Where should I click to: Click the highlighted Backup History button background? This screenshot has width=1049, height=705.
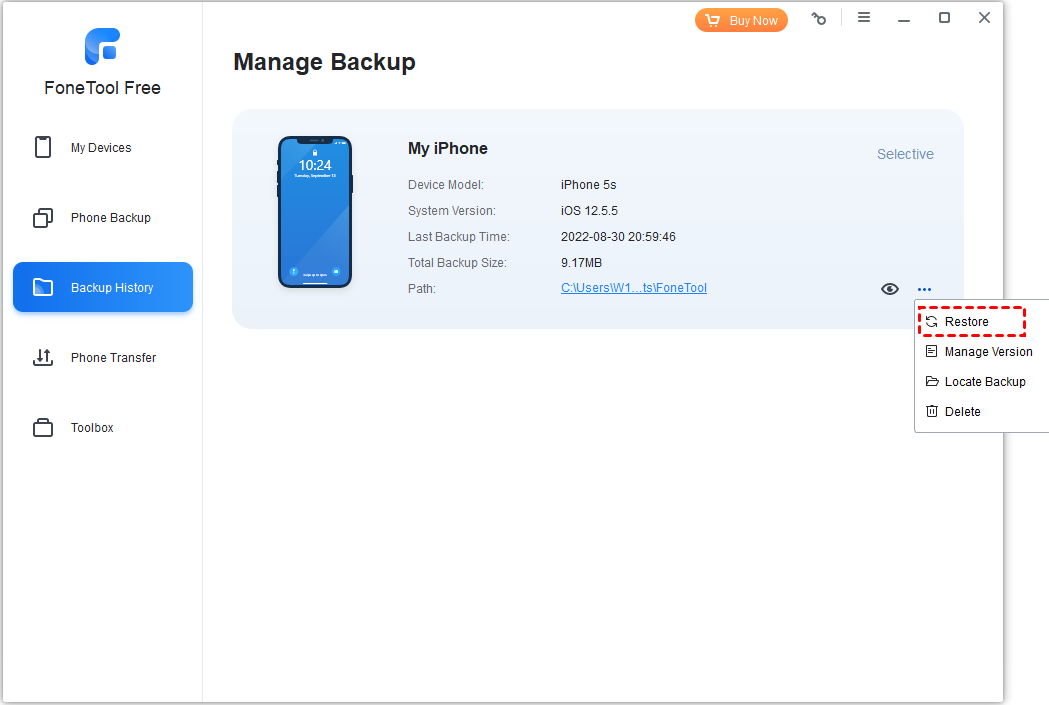102,287
